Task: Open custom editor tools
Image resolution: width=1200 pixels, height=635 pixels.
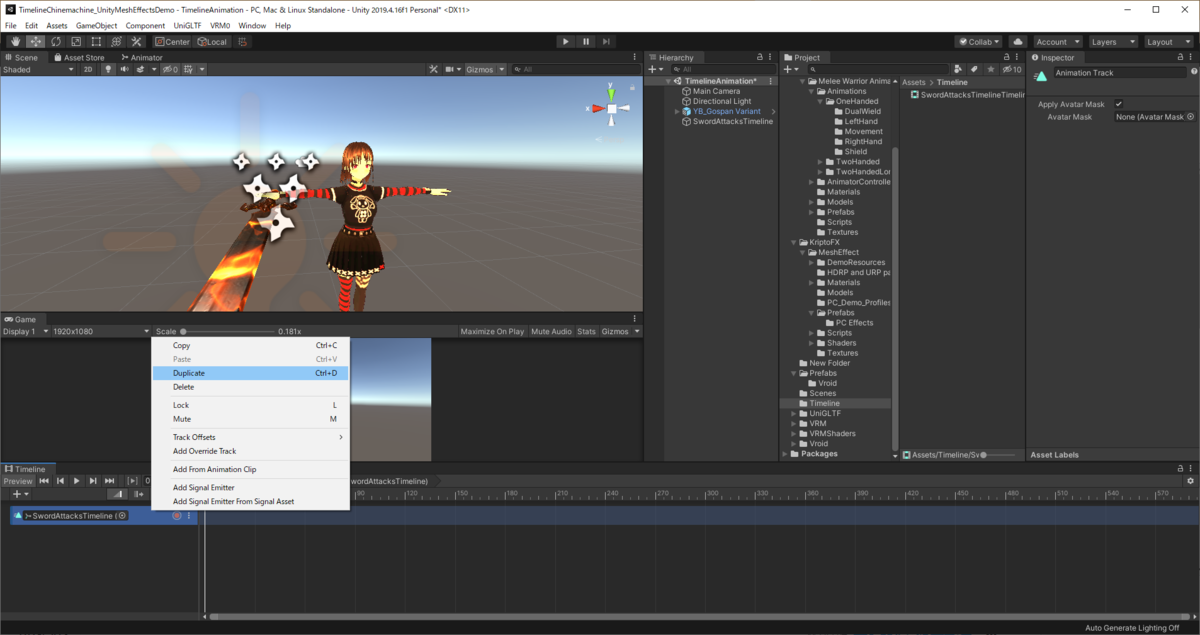Action: 136,42
